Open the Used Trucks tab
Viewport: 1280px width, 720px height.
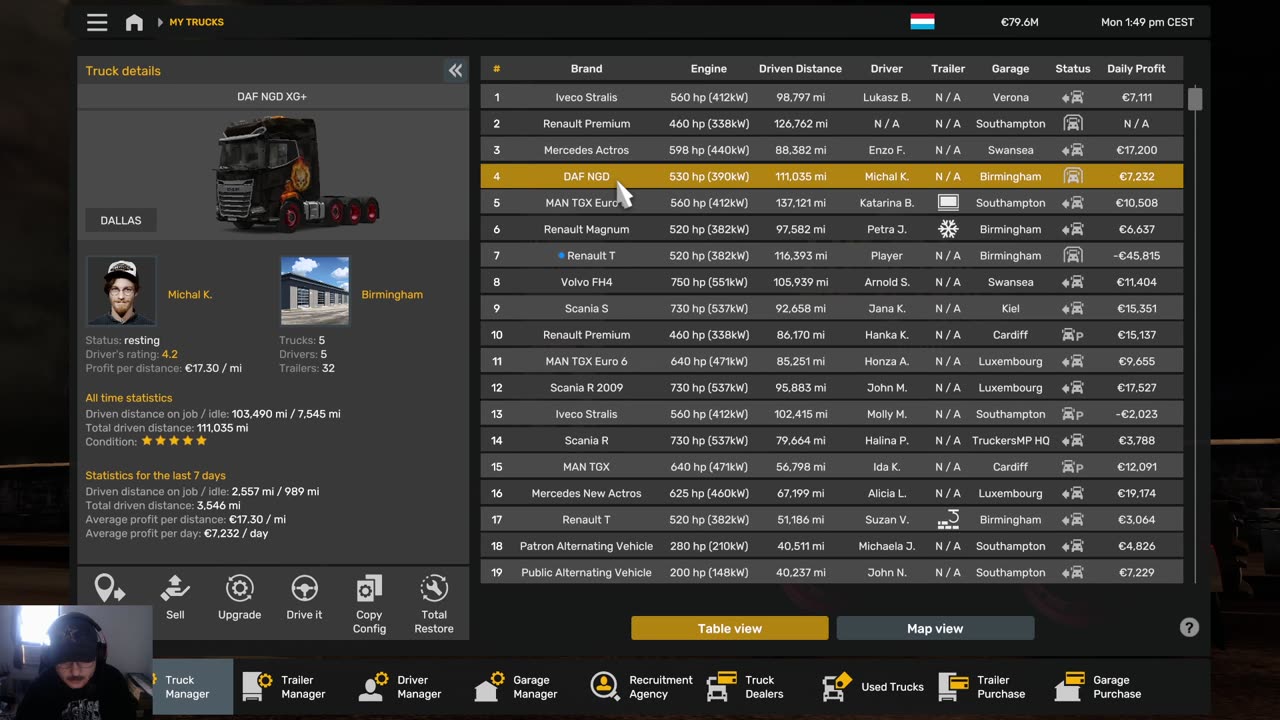pos(873,687)
